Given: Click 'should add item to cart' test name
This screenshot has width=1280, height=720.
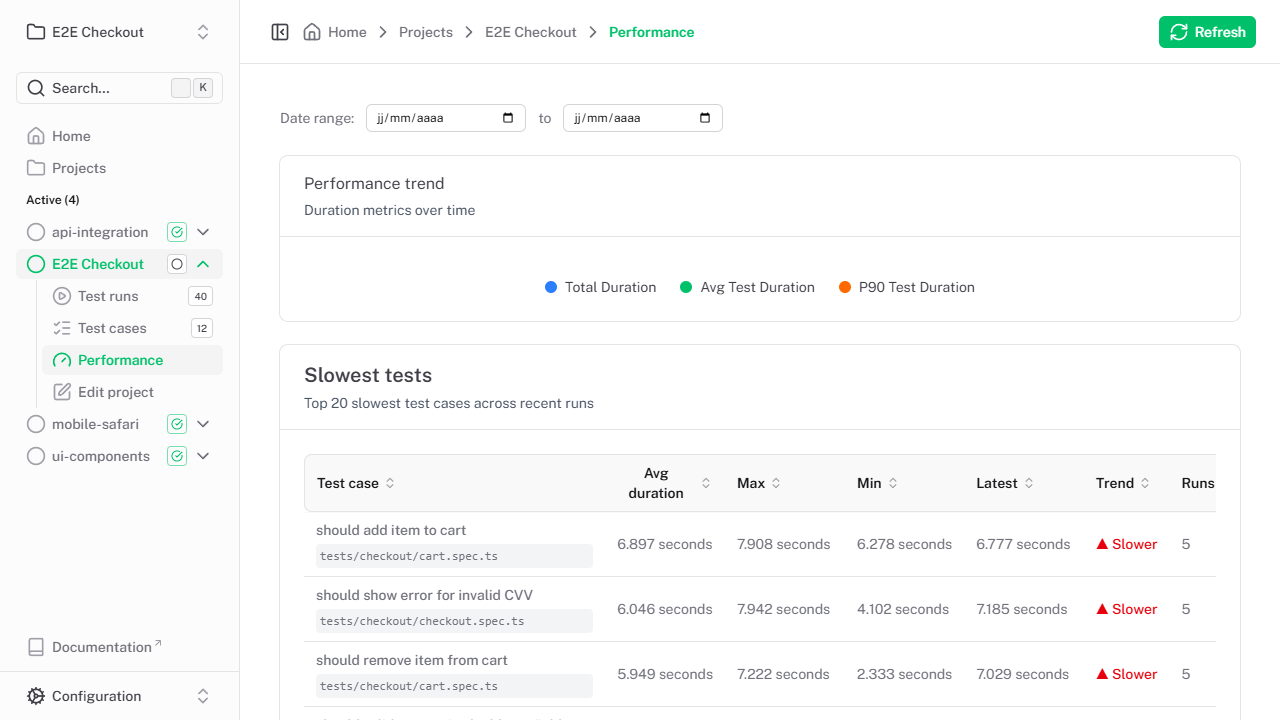Looking at the screenshot, I should click(x=391, y=530).
